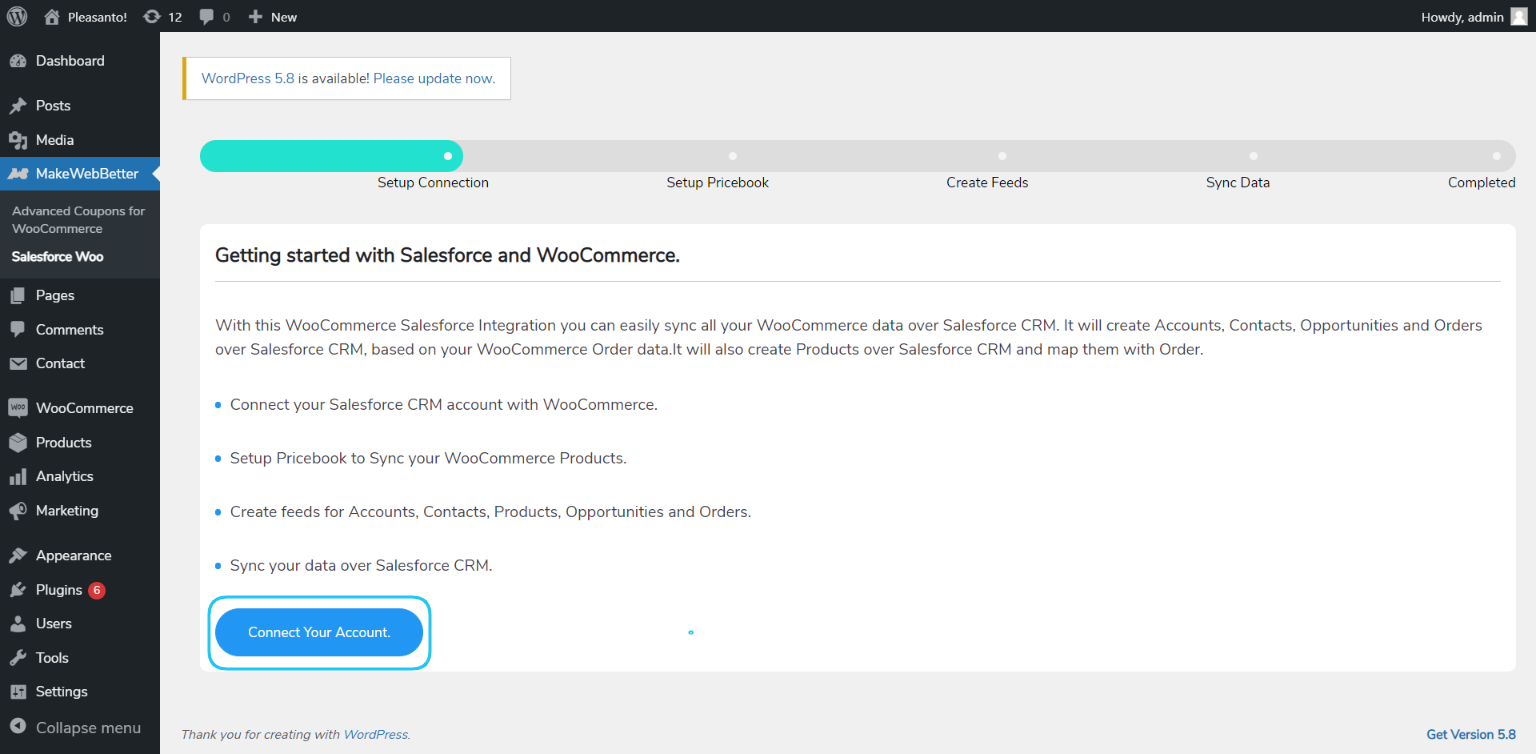
Task: Click the Plugins red 6 update badge
Action: [x=97, y=590]
